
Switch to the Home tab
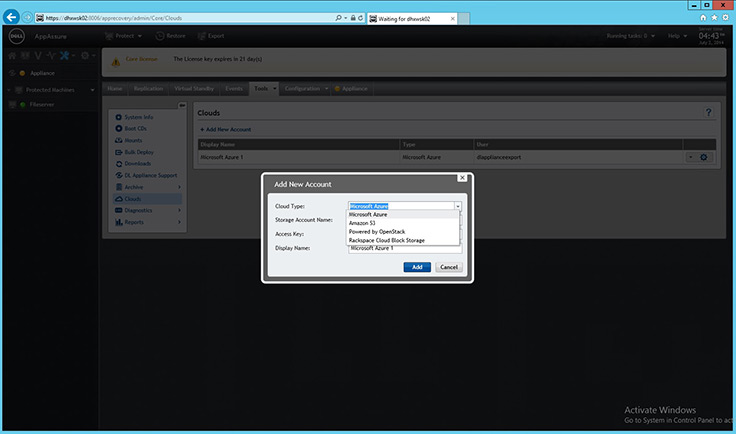tap(115, 89)
